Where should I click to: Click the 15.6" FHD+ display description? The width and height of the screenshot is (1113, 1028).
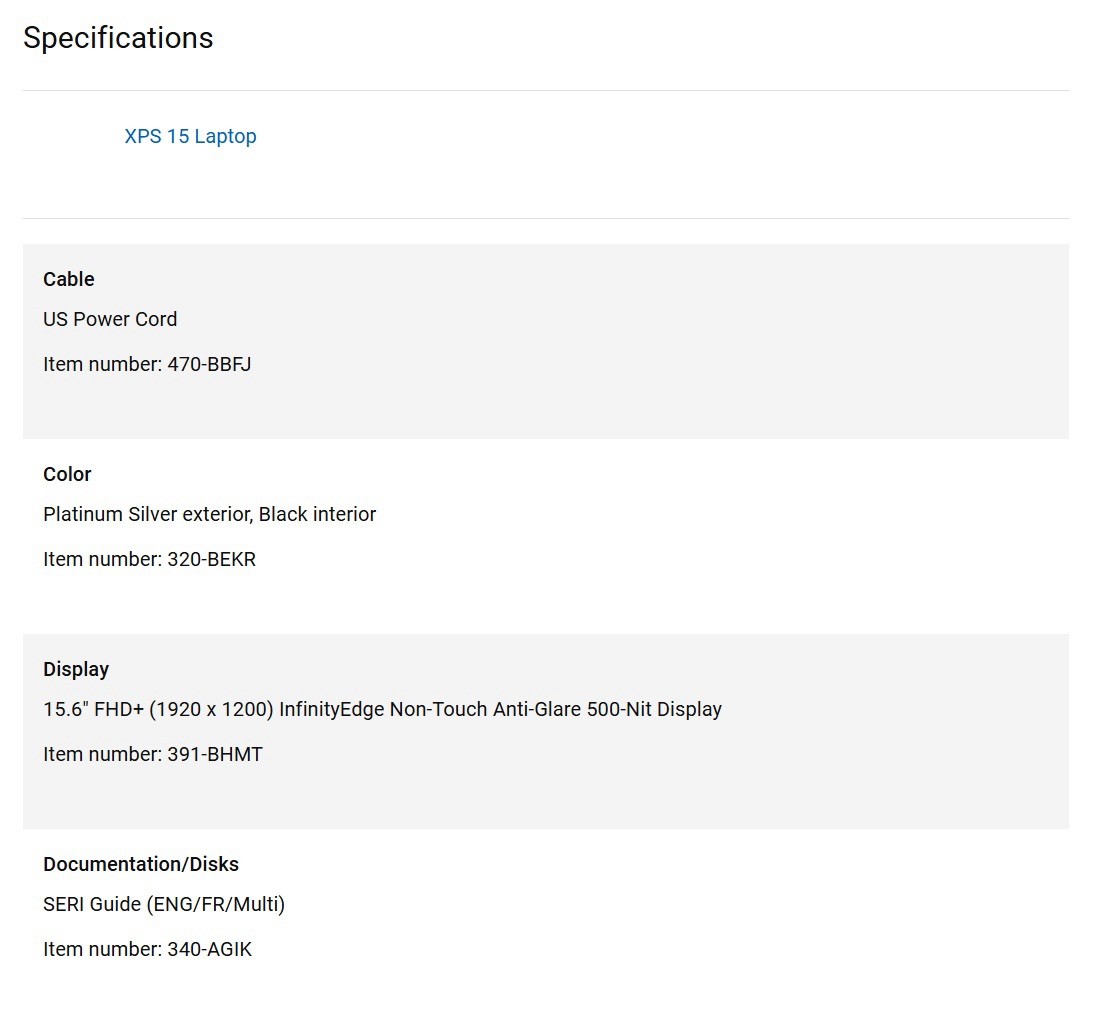pyautogui.click(x=383, y=709)
